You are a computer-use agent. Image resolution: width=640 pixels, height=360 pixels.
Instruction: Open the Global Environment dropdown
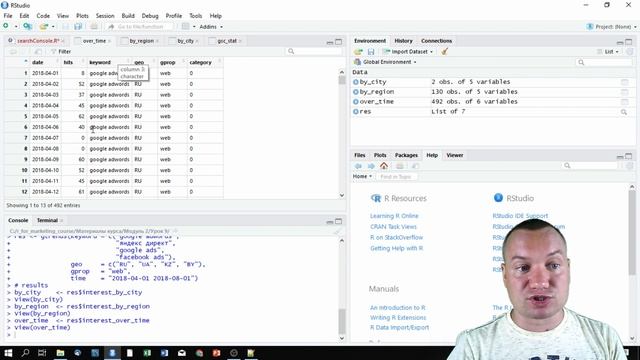coord(385,62)
